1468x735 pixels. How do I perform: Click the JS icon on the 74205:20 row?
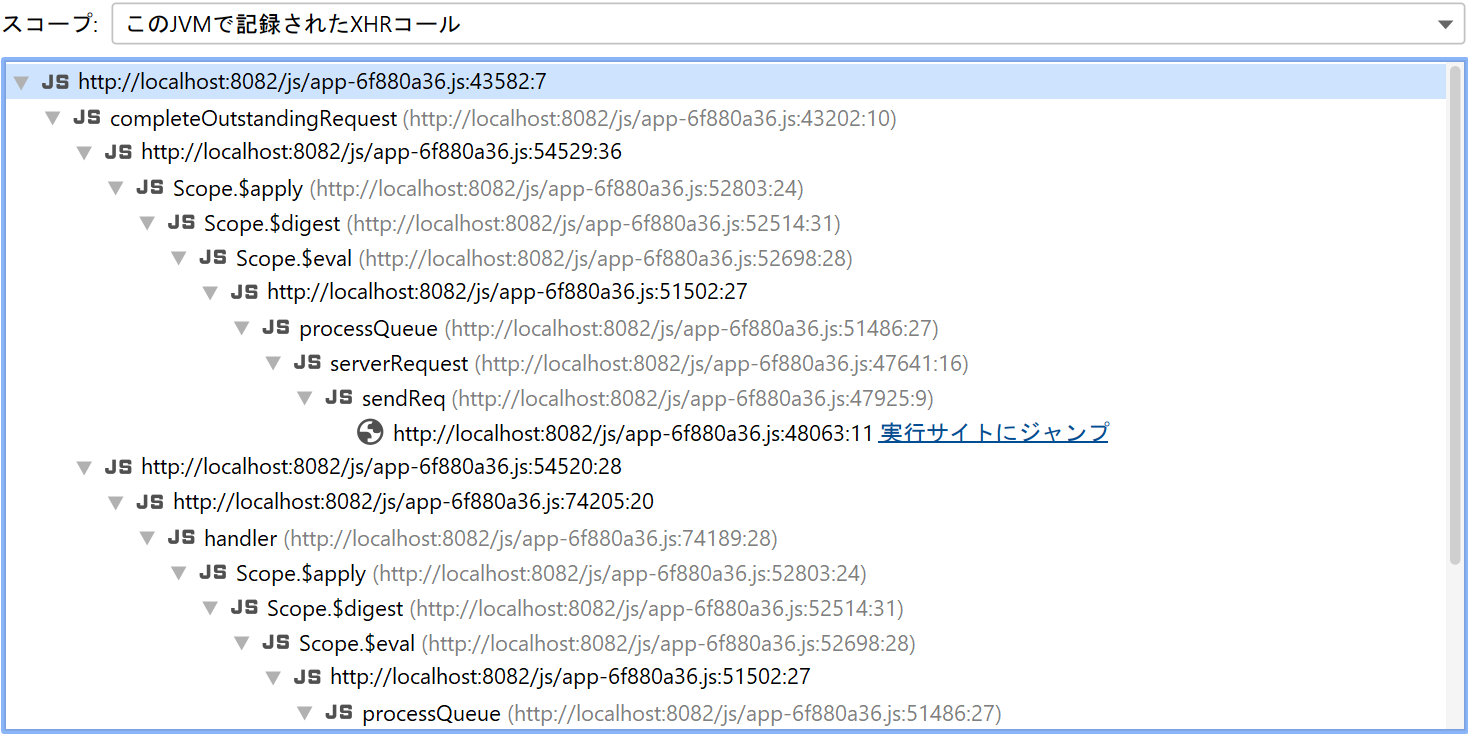pos(150,502)
